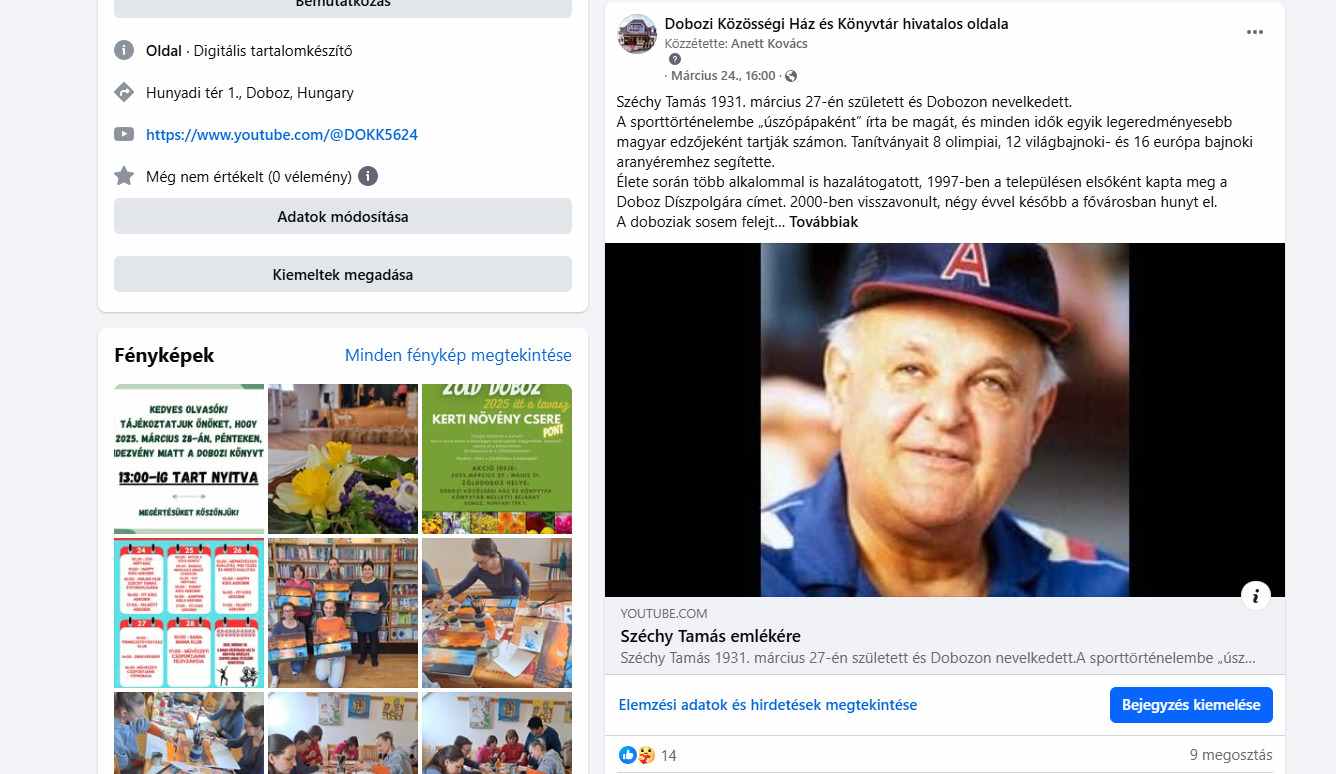Click the Dobozi Közösségi Ház page avatar
Image resolution: width=1336 pixels, height=774 pixels.
[x=637, y=34]
